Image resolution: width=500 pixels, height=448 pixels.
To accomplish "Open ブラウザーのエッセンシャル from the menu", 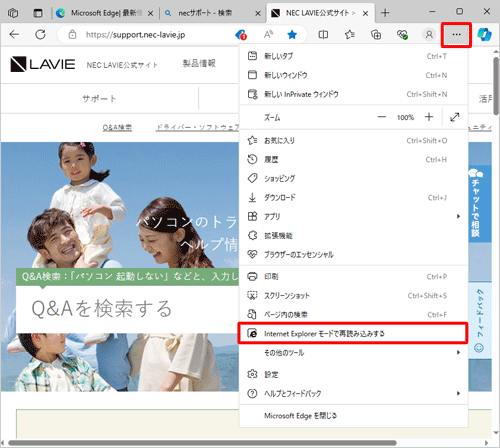I will 353,254.
